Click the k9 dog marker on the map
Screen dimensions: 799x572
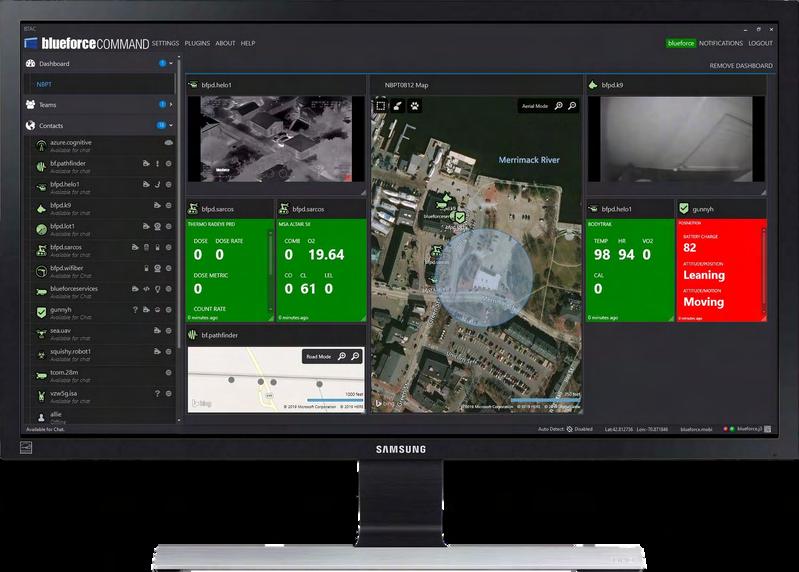click(446, 197)
